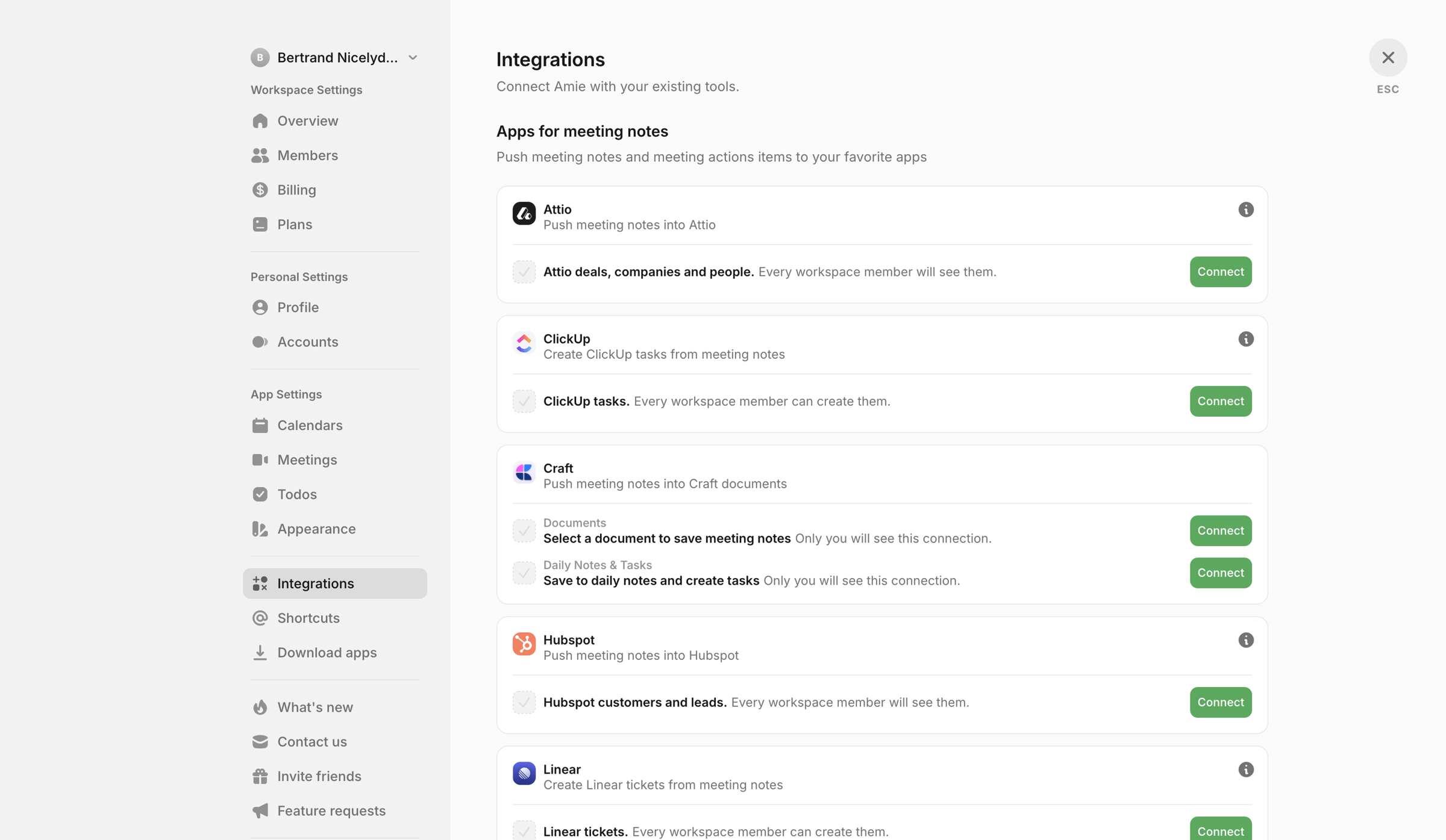
Task: Click the Profile person icon
Action: click(x=260, y=307)
